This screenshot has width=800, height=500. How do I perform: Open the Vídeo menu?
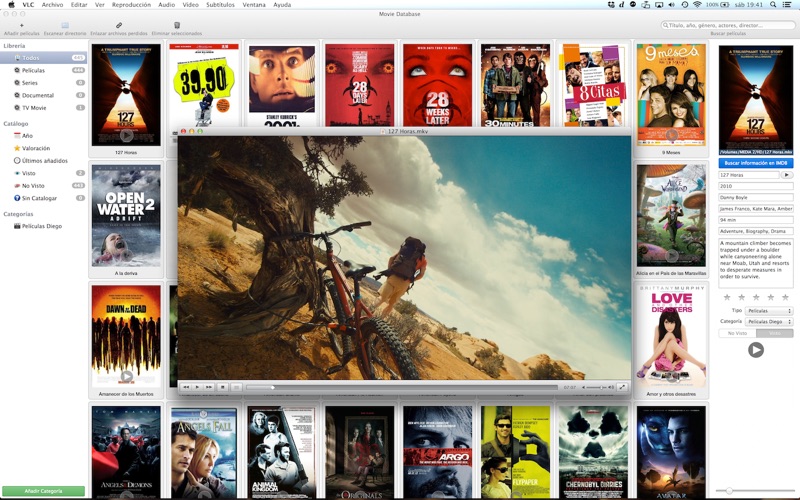point(190,5)
